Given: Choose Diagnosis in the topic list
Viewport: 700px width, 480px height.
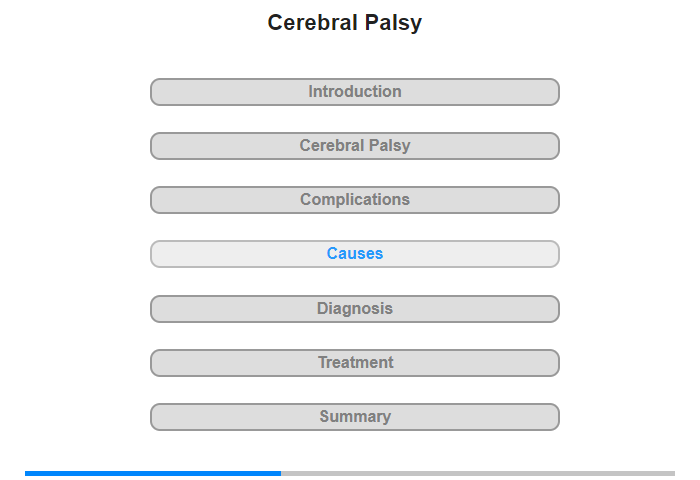Looking at the screenshot, I should [x=355, y=309].
